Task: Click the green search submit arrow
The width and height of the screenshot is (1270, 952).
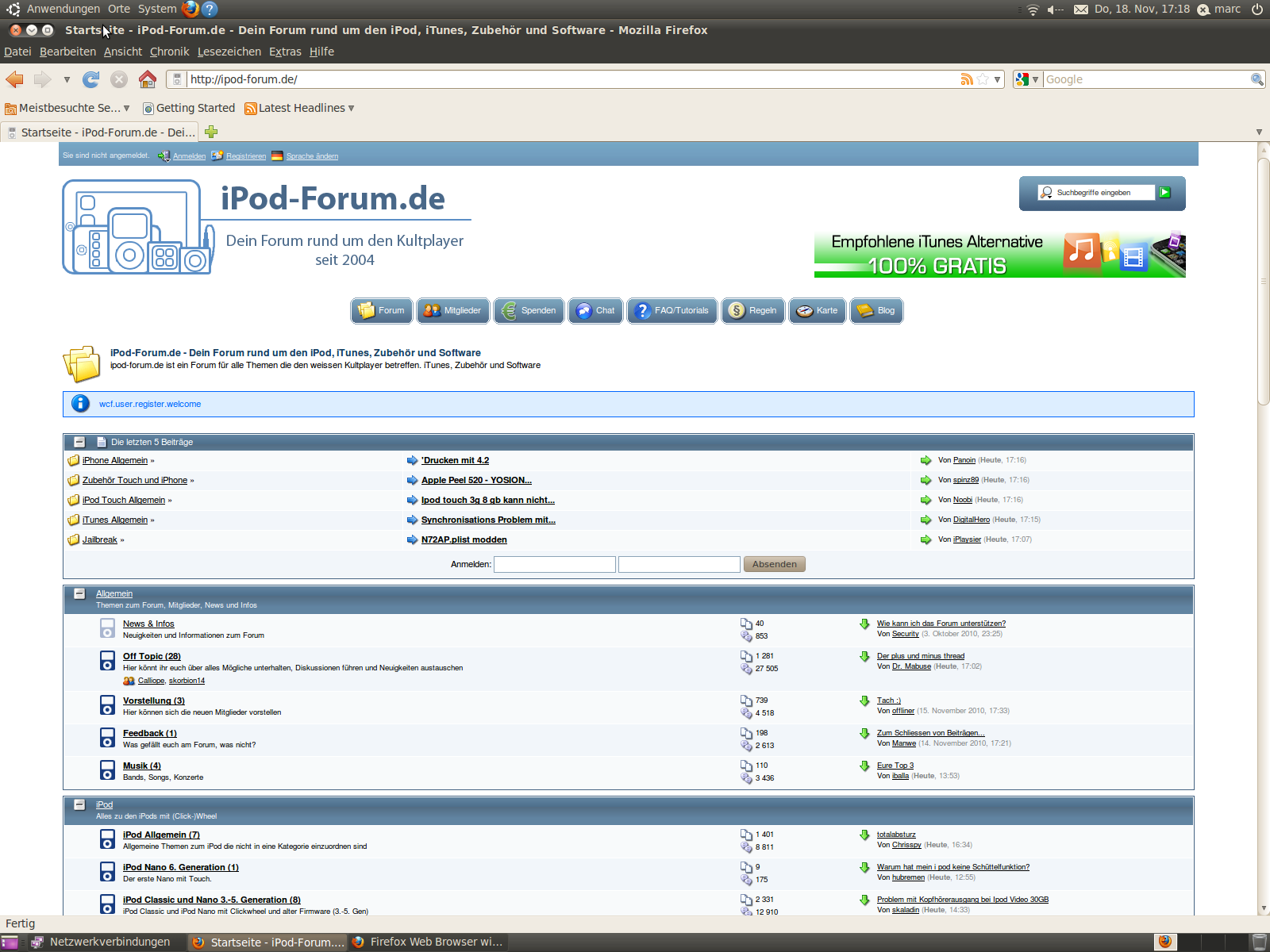Action: point(1164,193)
